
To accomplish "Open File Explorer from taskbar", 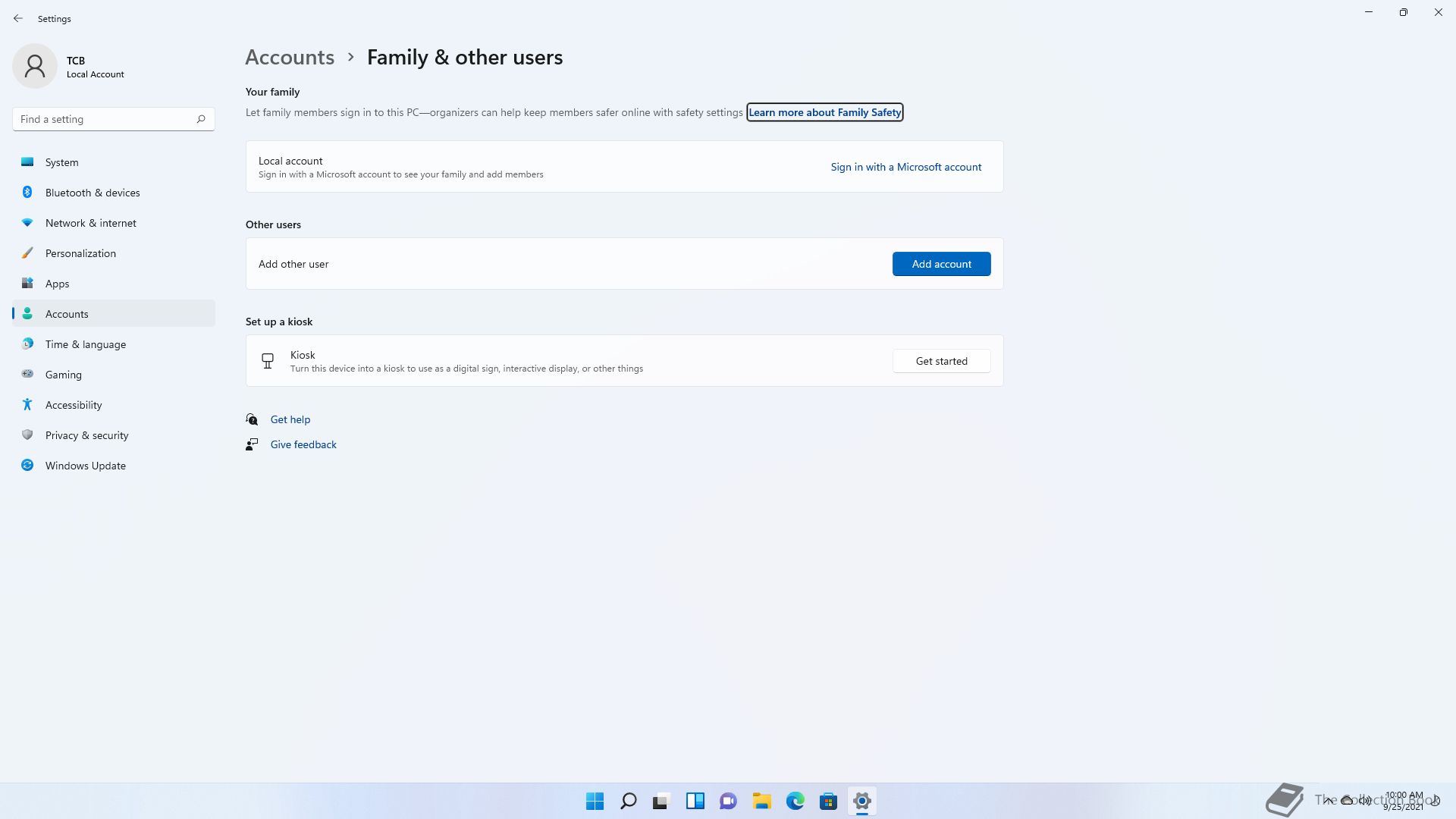I will [762, 801].
